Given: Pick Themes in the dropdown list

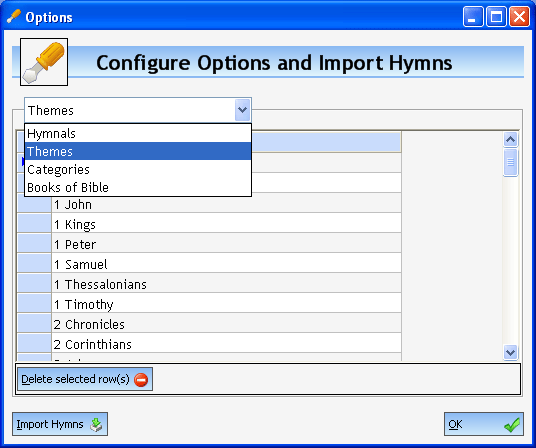Looking at the screenshot, I should [138, 151].
